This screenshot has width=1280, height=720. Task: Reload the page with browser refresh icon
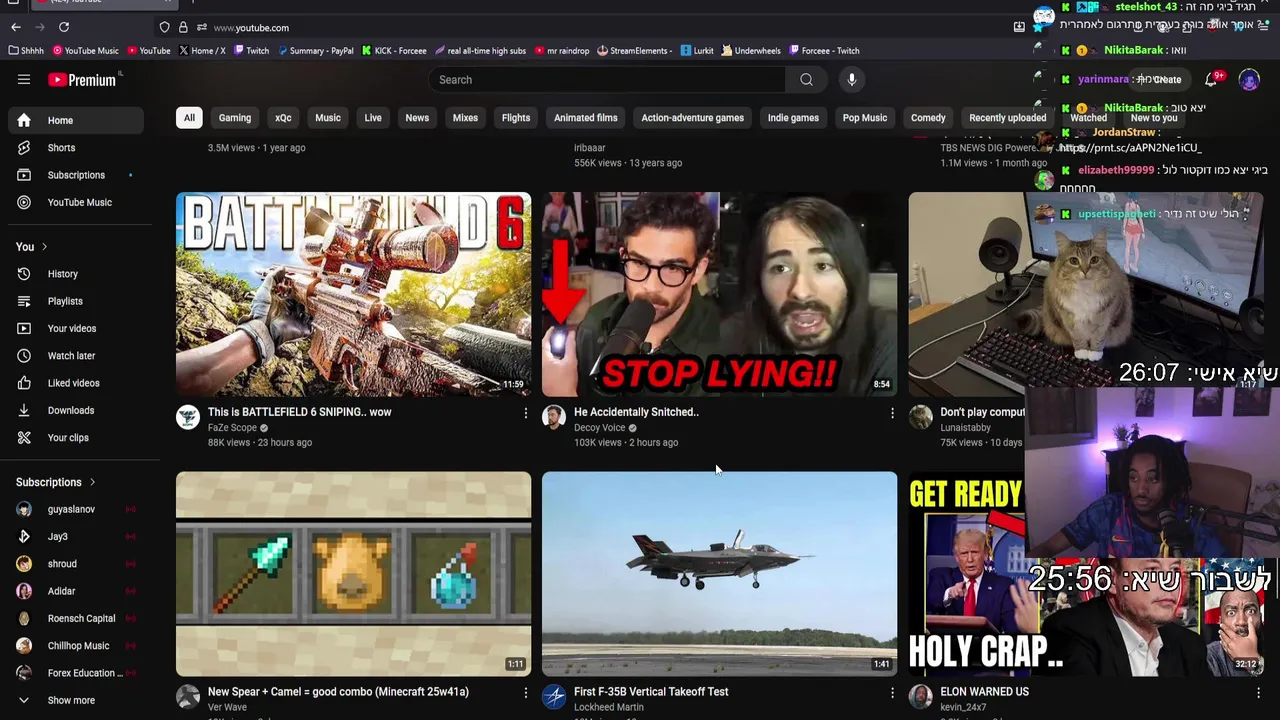[64, 27]
